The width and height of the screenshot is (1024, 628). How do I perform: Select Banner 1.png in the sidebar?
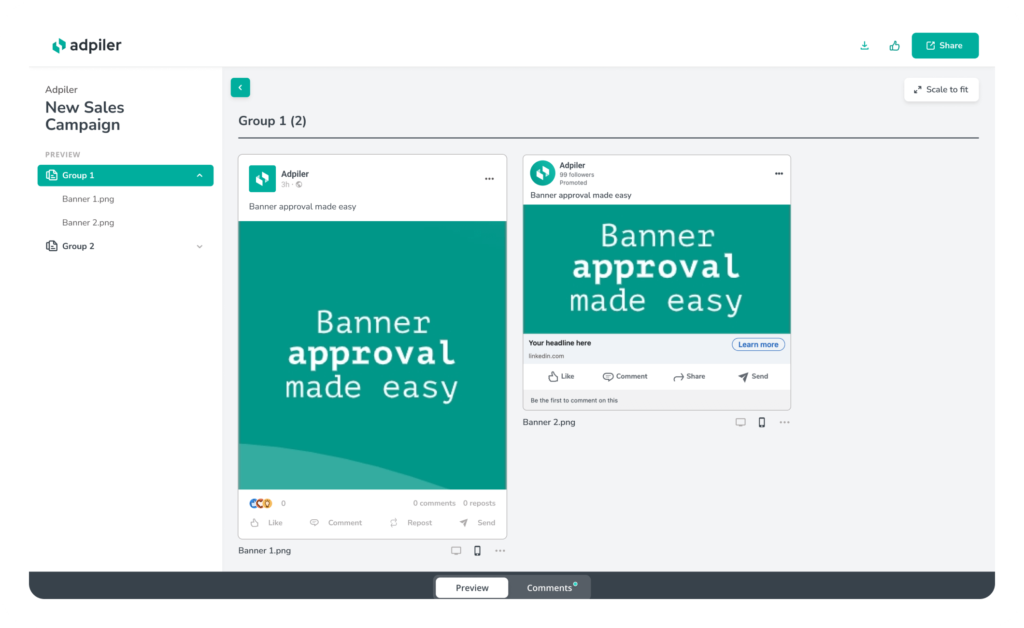point(88,199)
